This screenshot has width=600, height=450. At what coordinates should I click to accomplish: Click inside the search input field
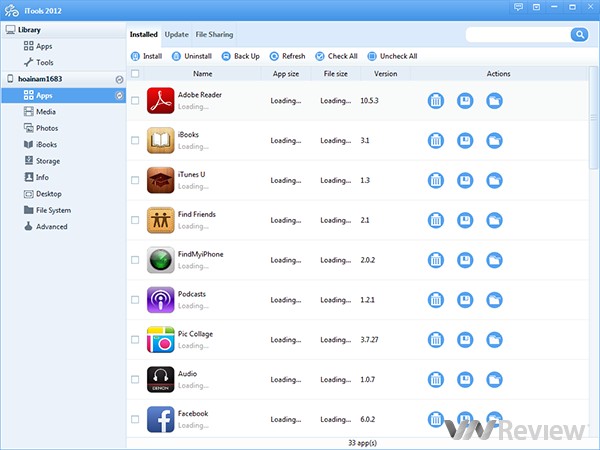(x=518, y=35)
